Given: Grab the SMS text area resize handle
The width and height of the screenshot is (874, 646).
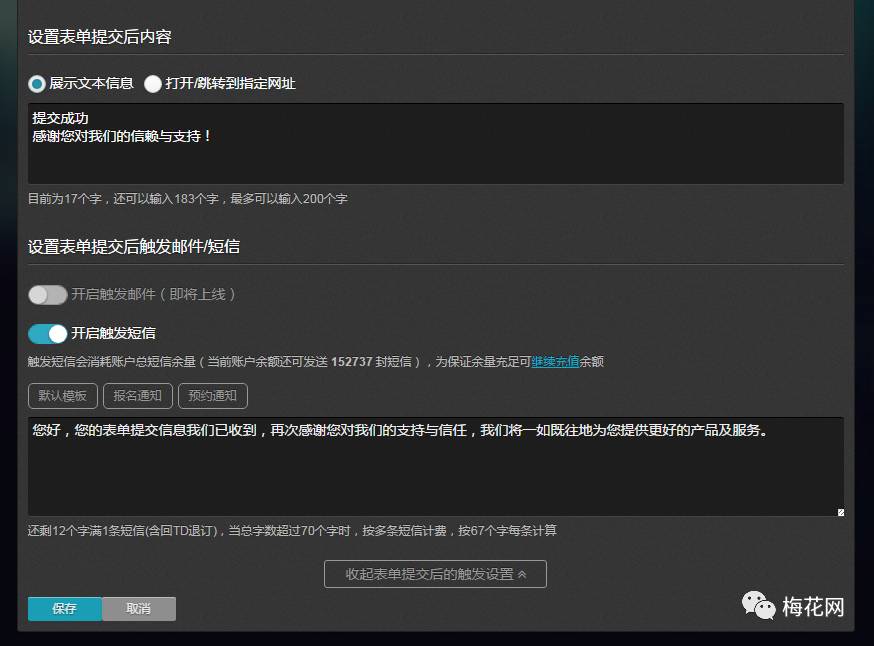Looking at the screenshot, I should (841, 512).
